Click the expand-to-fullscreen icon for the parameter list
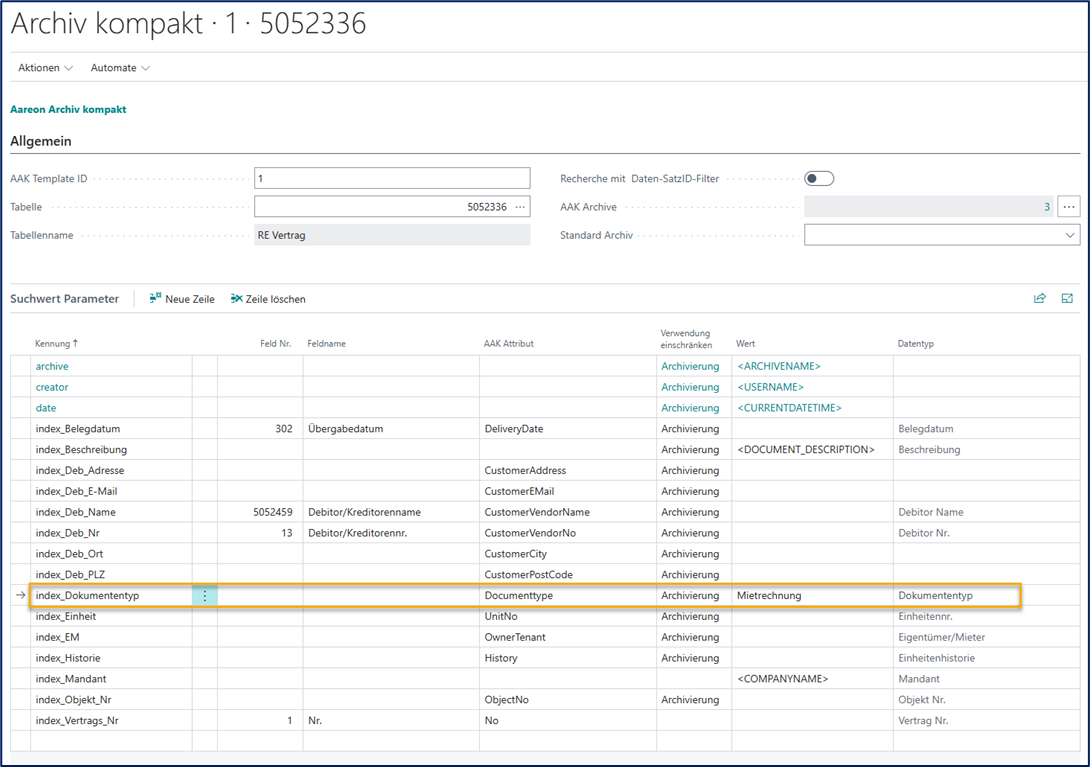 pyautogui.click(x=1067, y=298)
